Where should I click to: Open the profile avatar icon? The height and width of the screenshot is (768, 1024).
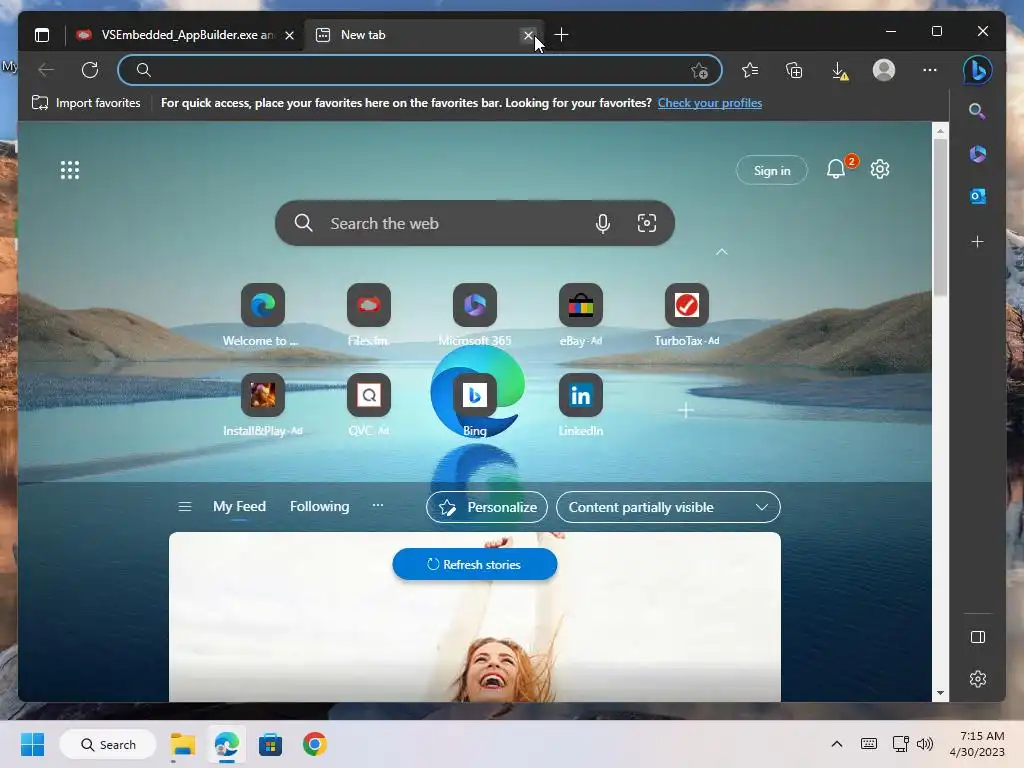(884, 70)
